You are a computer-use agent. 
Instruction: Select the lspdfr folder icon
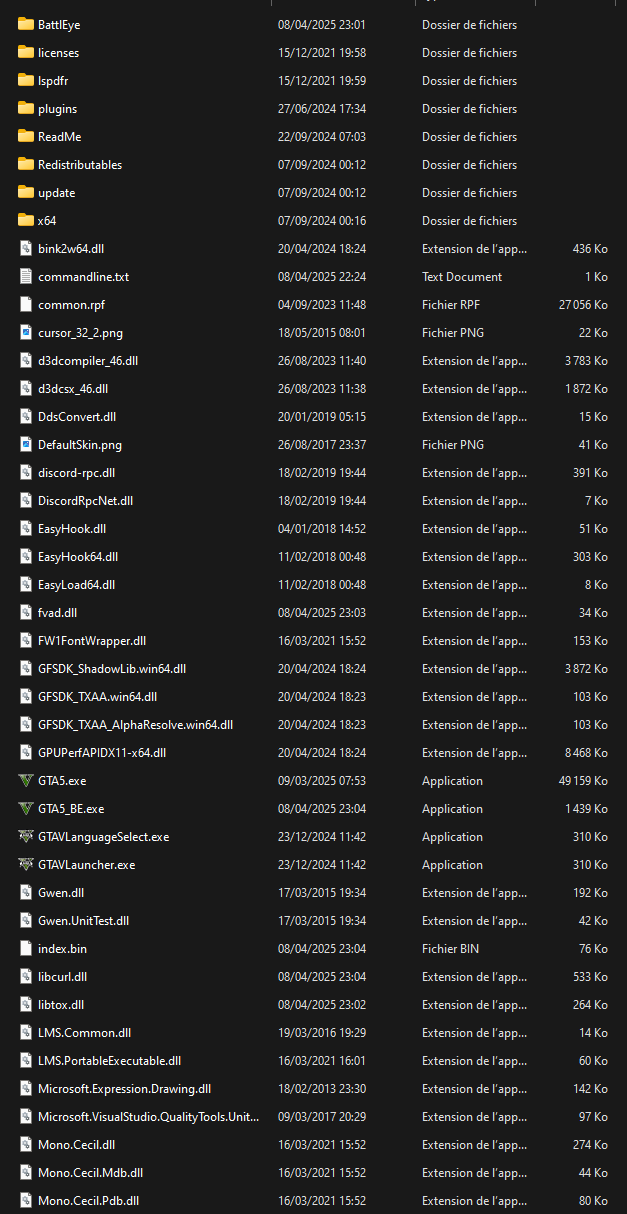[x=26, y=80]
